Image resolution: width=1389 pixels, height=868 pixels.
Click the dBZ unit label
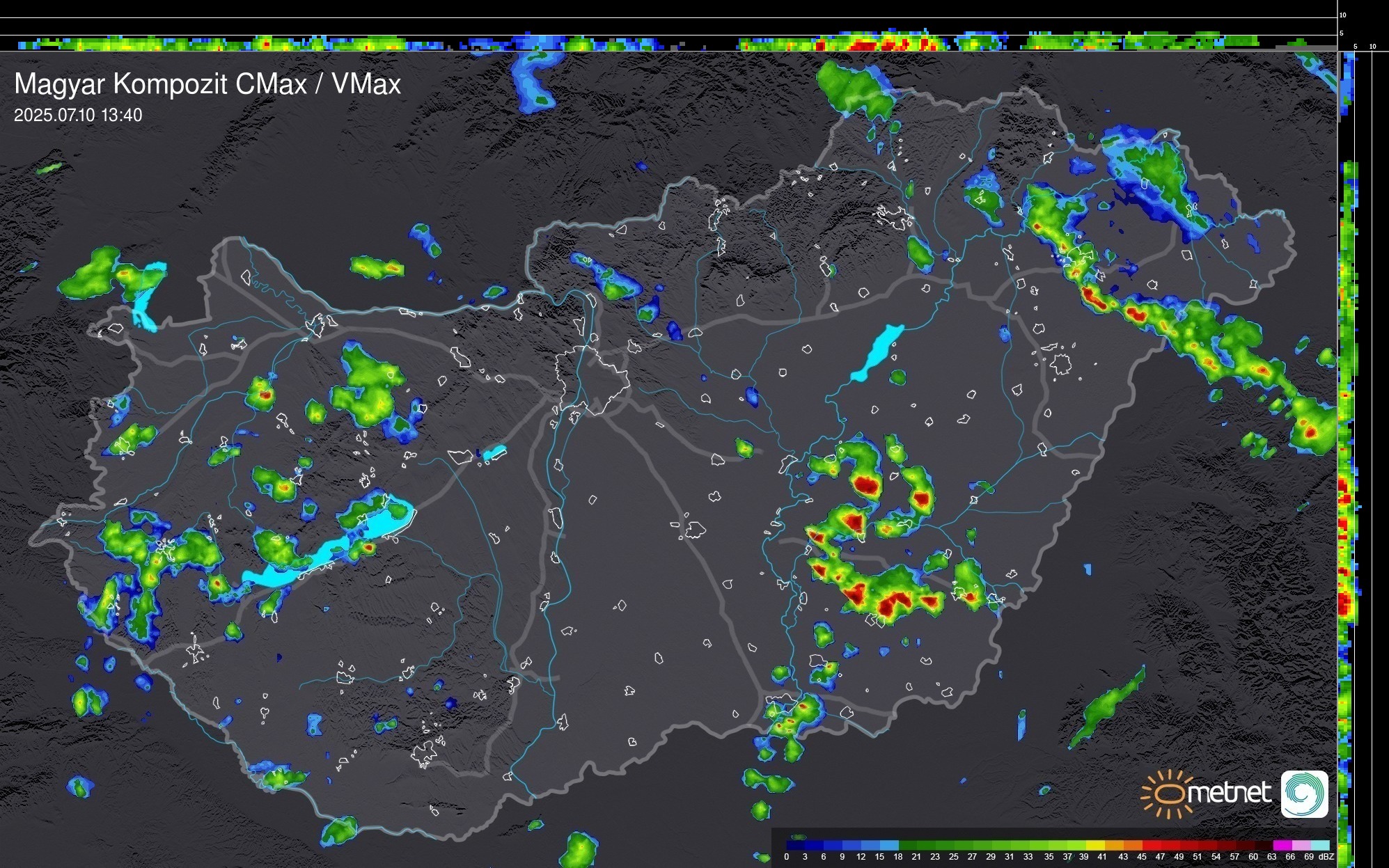click(1326, 857)
